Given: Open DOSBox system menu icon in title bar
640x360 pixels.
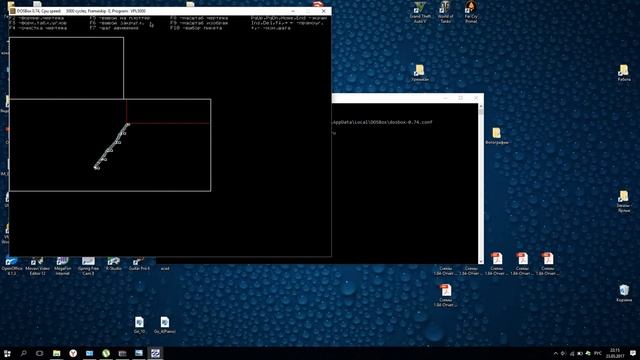Looking at the screenshot, I should tap(13, 11).
